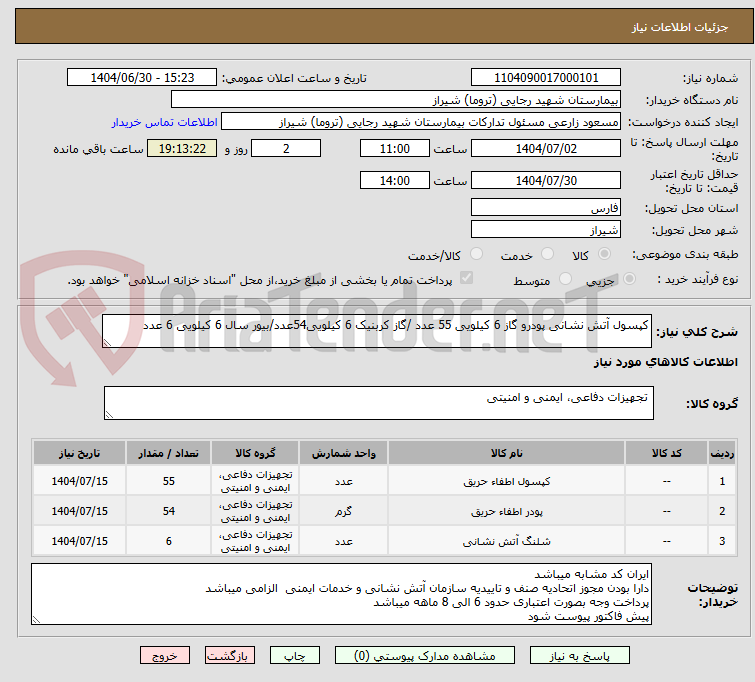This screenshot has width=755, height=682.
Task: Toggle the اسناد خزانه اسلامی payment checkbox
Action: [466, 280]
